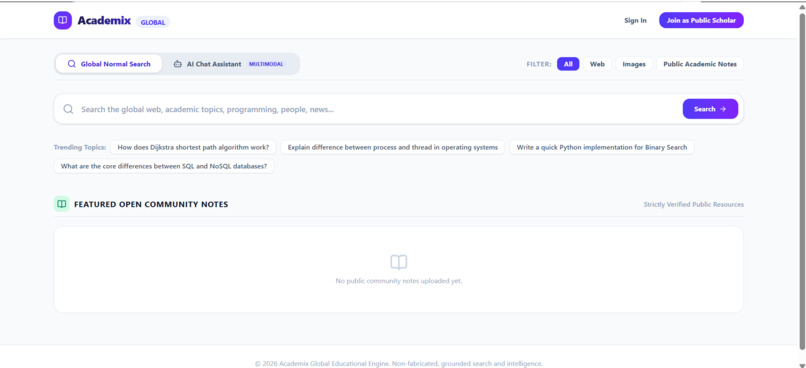806x368 pixels.
Task: Select the All filter
Action: [x=568, y=64]
